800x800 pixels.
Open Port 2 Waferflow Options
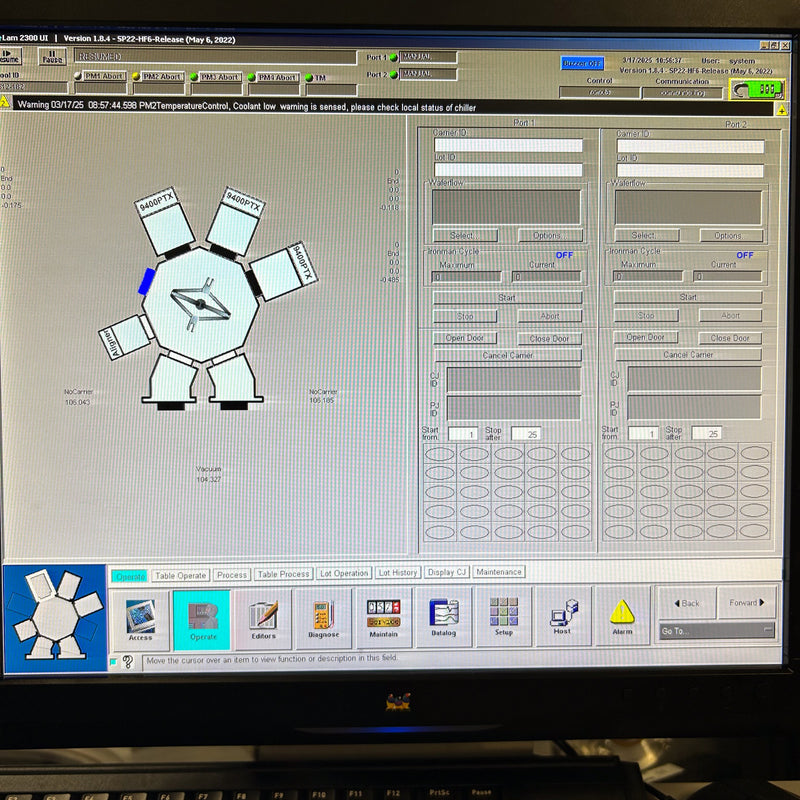tap(727, 236)
